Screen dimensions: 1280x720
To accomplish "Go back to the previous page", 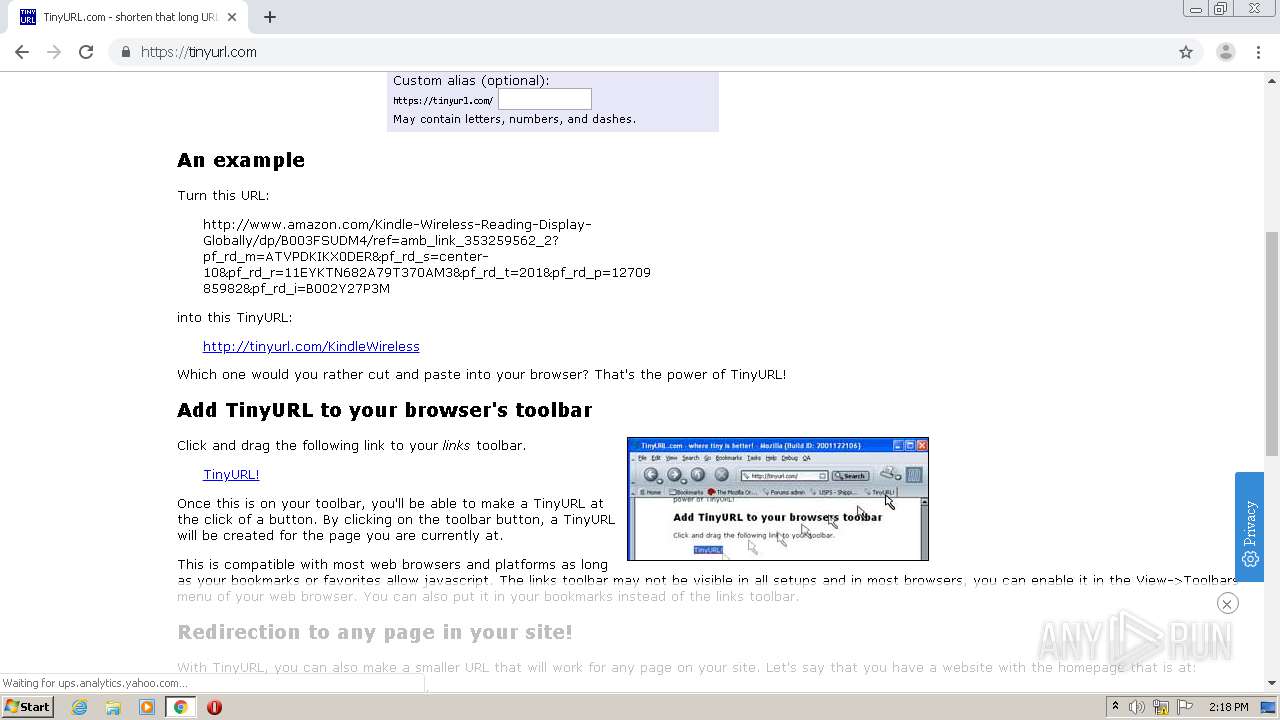I will pyautogui.click(x=22, y=52).
